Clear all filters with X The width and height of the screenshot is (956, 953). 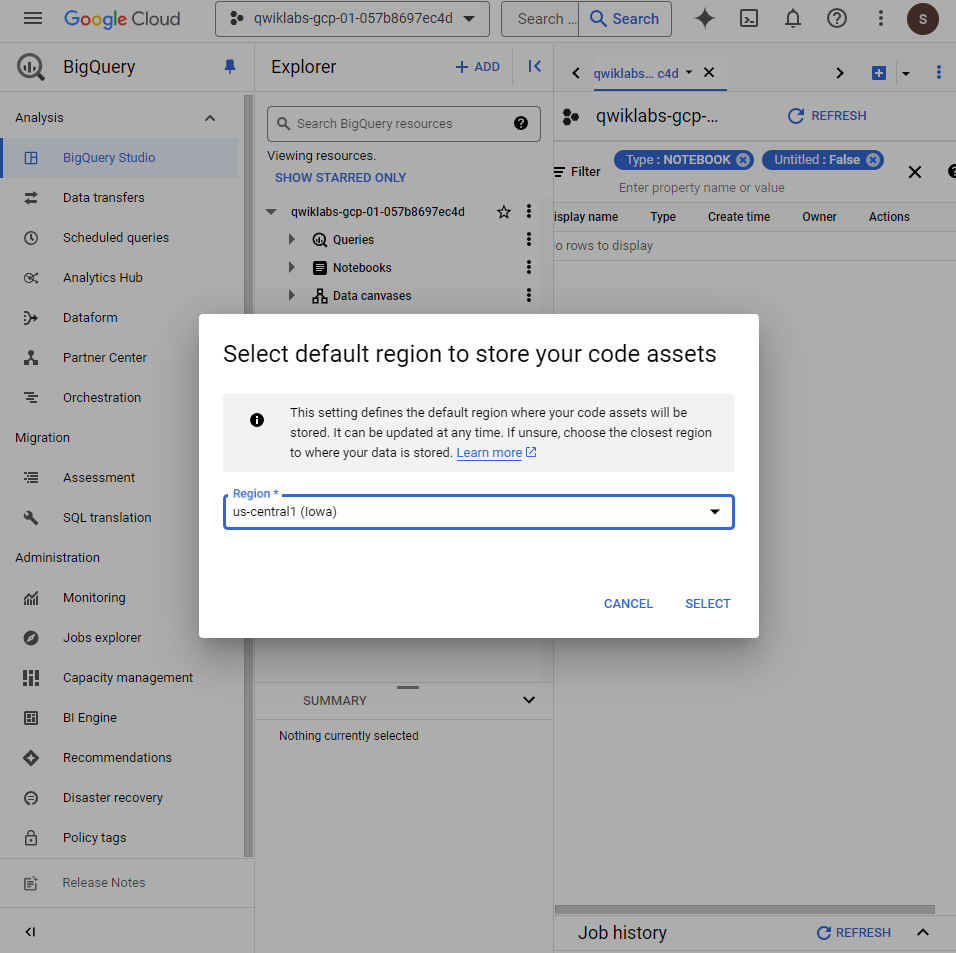coord(915,172)
